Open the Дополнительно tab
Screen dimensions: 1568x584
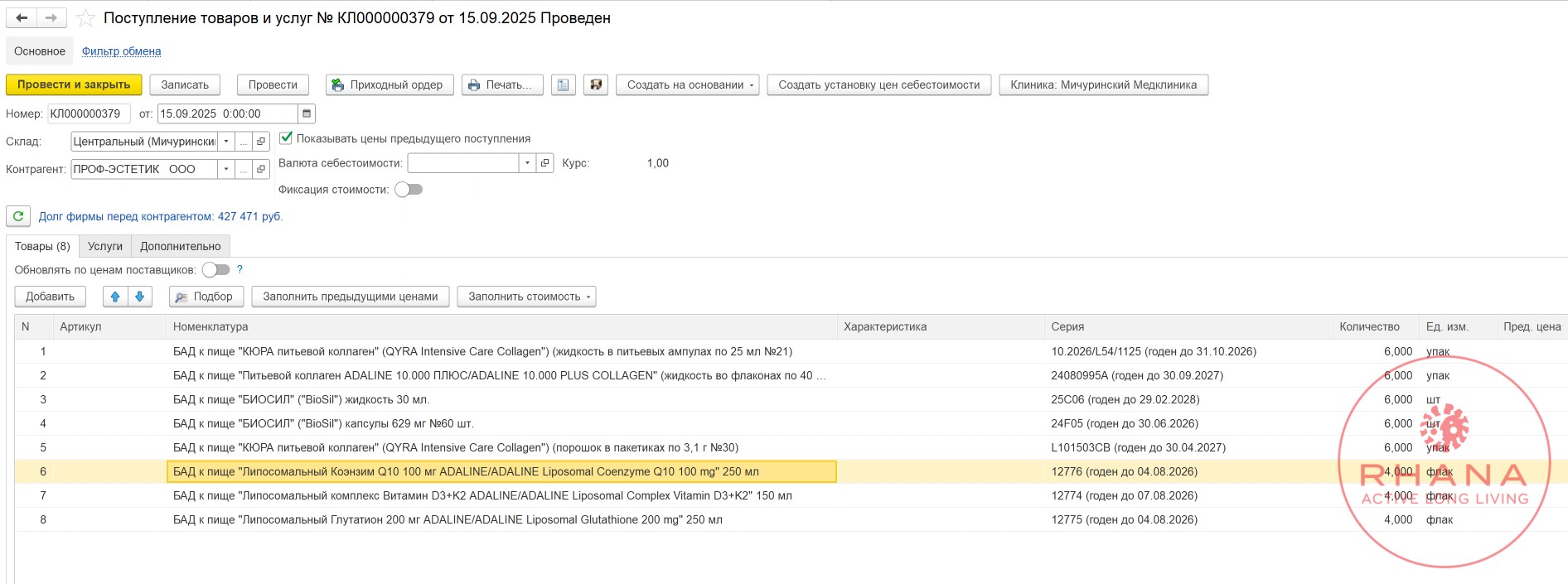(180, 246)
